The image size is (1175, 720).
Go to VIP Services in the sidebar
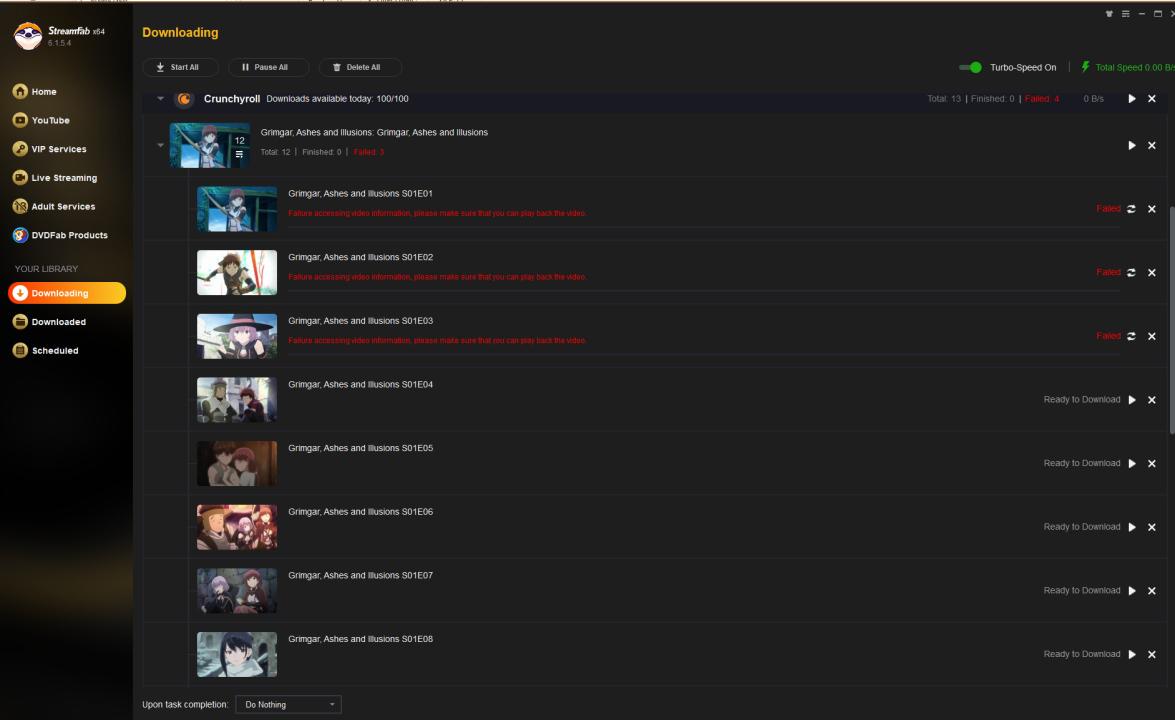pos(49,149)
